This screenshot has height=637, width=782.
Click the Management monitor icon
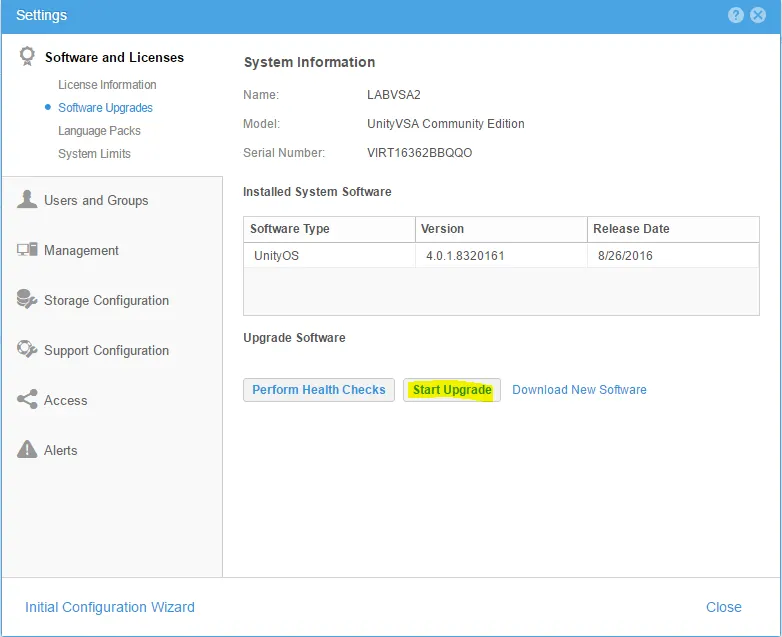coord(27,249)
